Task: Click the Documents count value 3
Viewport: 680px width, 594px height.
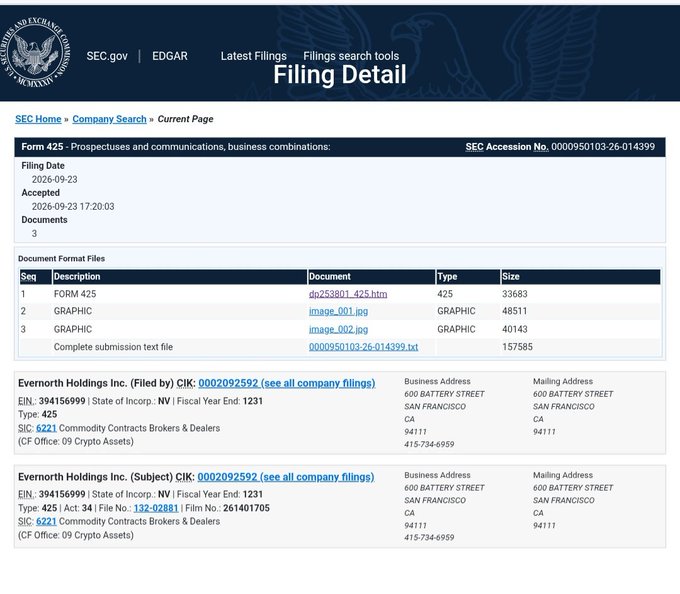Action: tap(34, 234)
